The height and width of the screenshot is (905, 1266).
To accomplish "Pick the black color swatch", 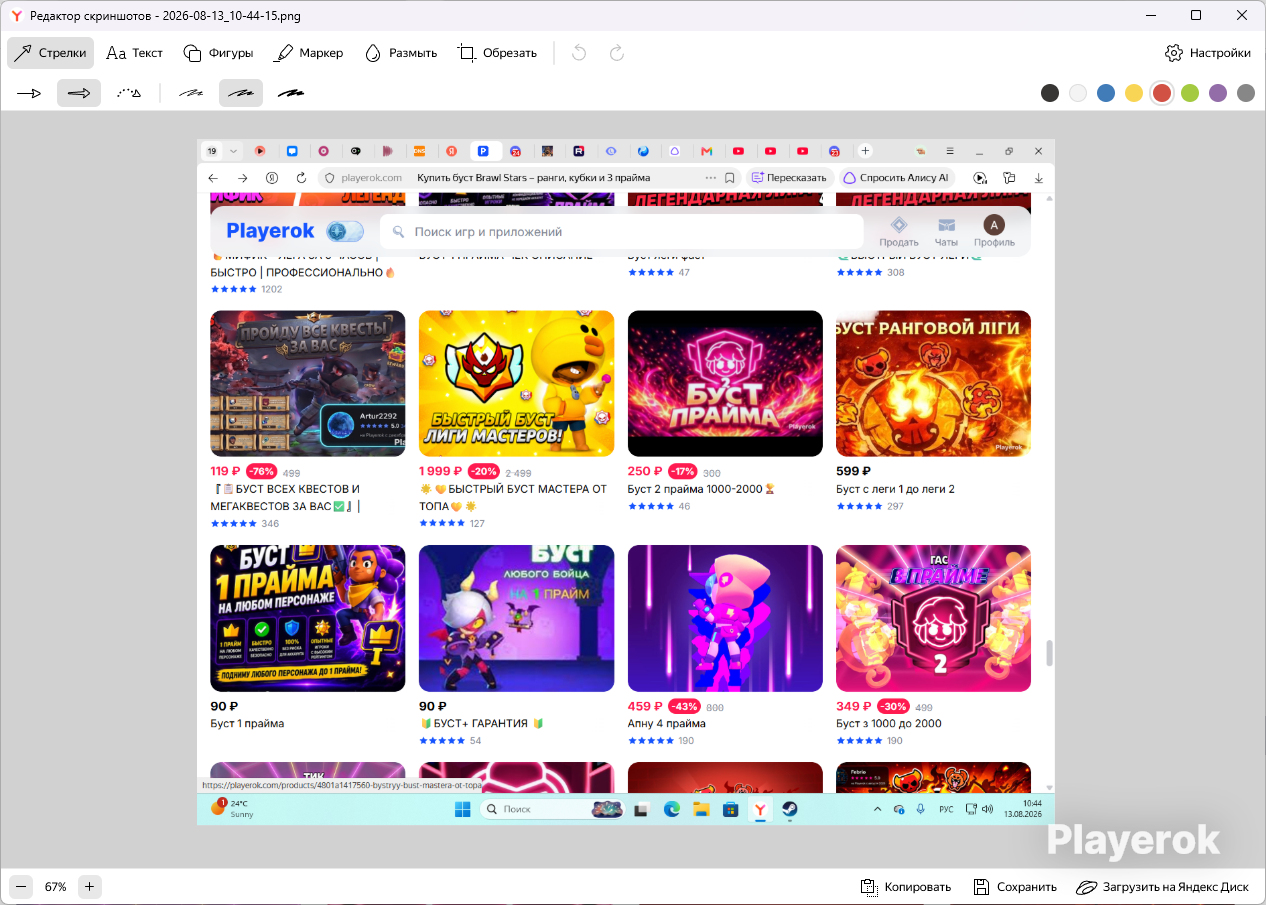I will tap(1050, 93).
